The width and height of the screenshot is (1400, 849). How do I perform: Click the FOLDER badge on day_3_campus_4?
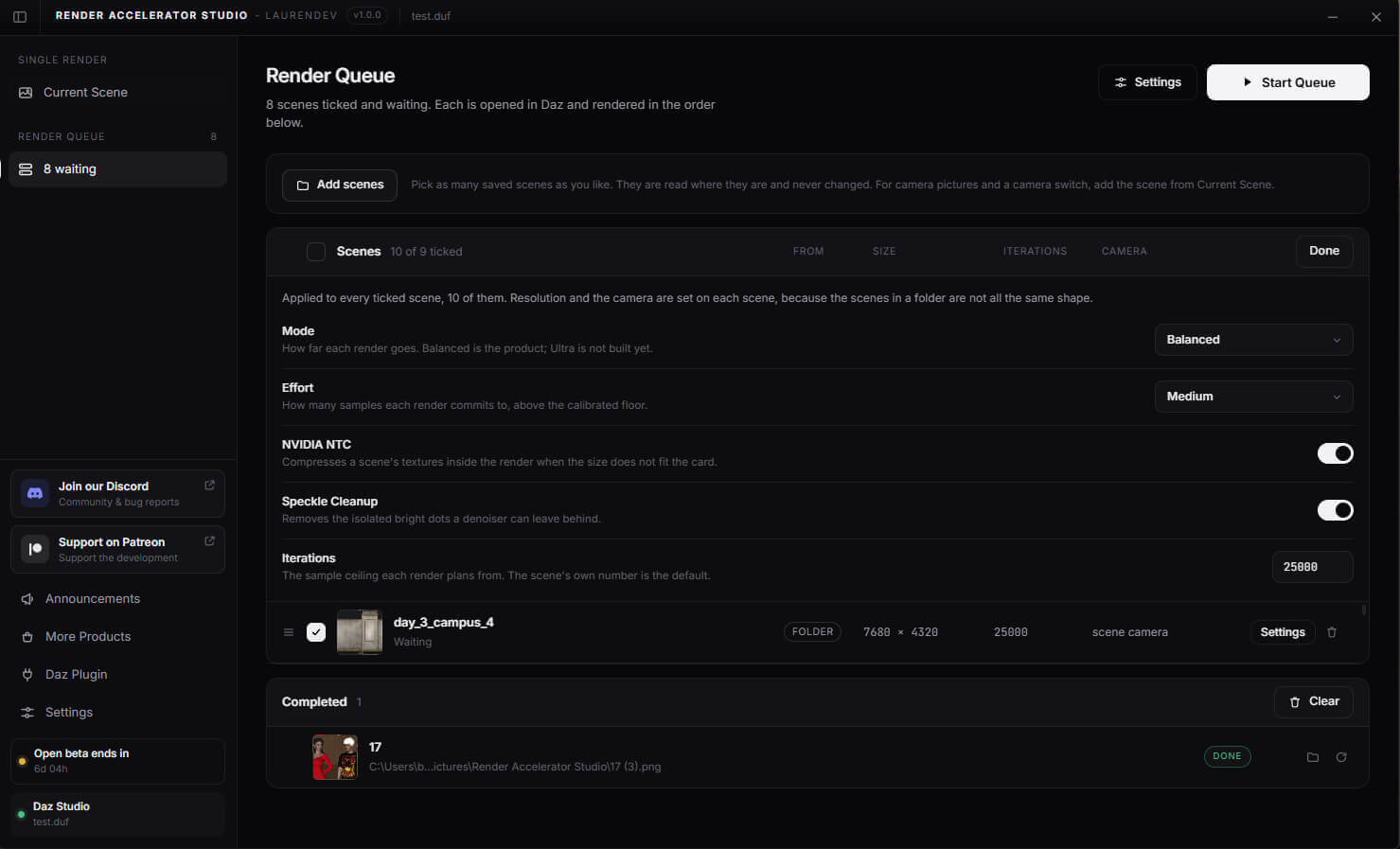(812, 632)
